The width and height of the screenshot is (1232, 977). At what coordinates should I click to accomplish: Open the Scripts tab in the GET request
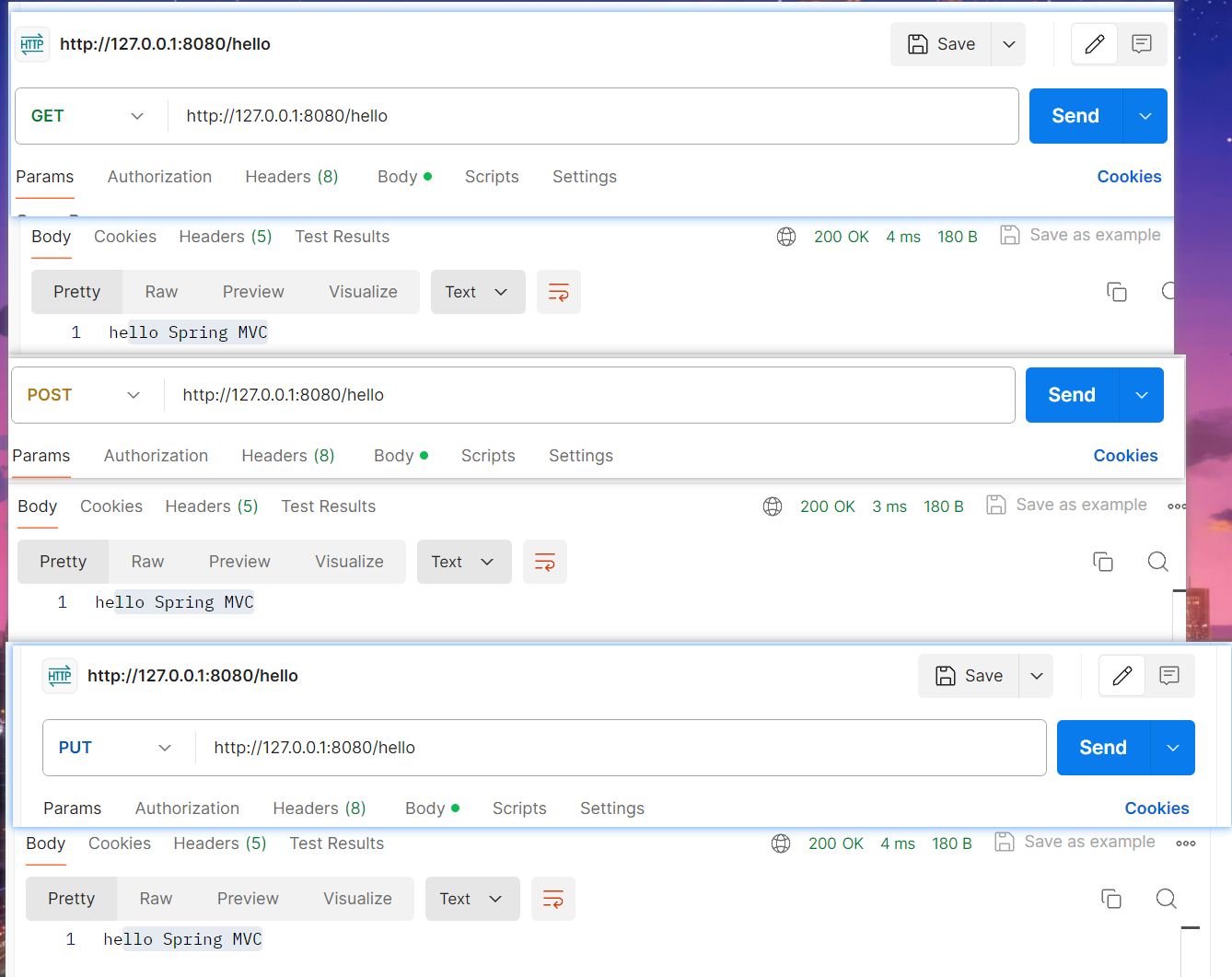[x=492, y=177]
